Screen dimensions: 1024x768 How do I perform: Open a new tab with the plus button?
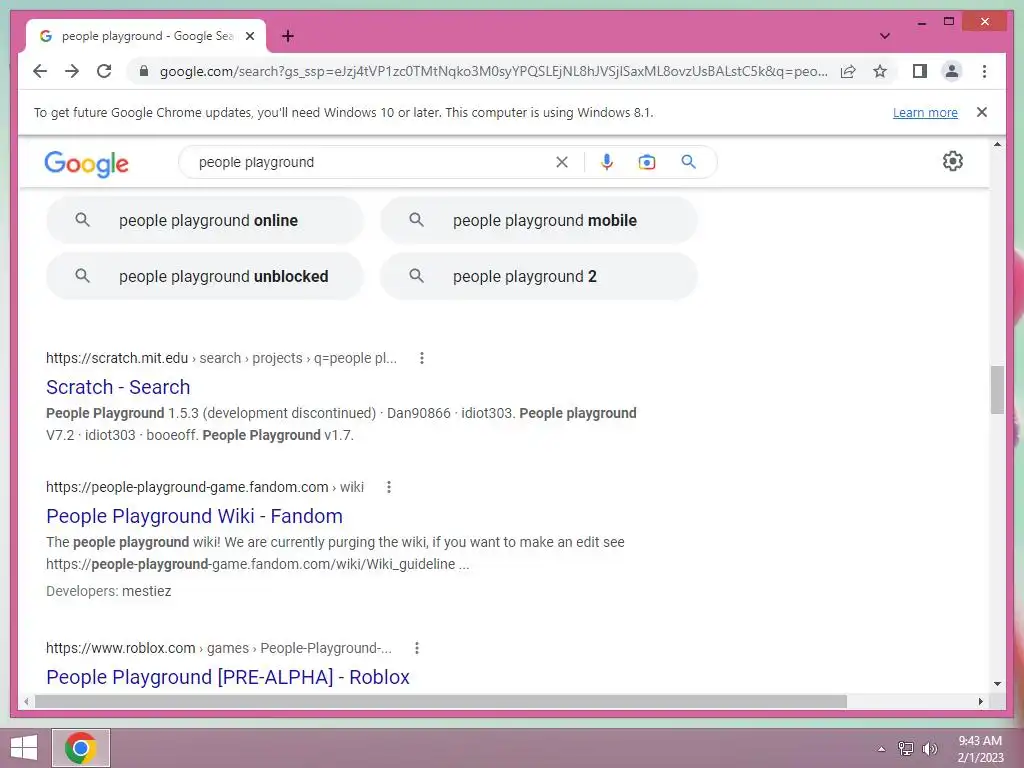(287, 36)
